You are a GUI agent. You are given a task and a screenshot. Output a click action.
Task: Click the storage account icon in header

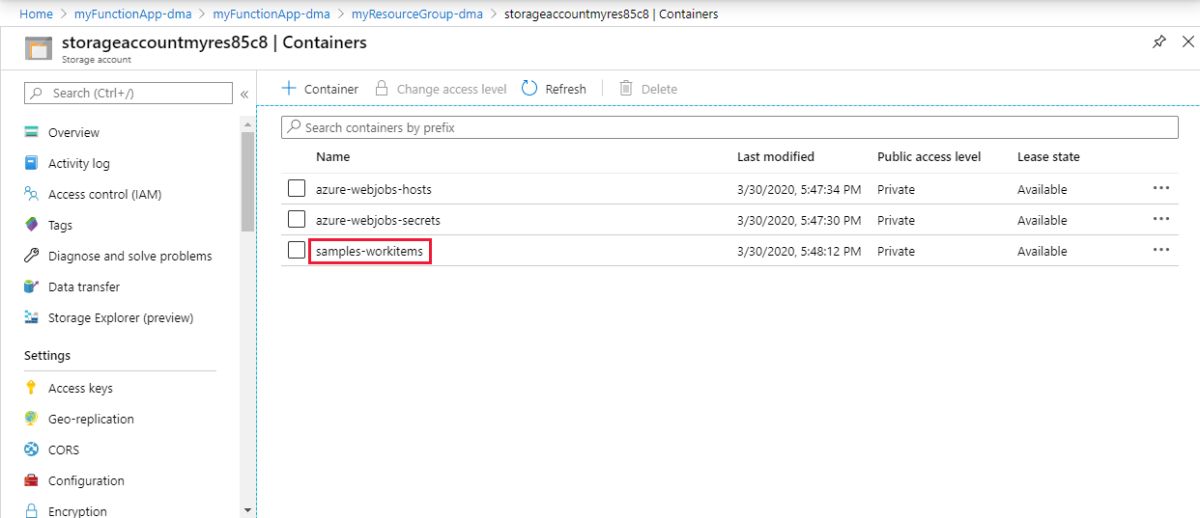tap(38, 48)
